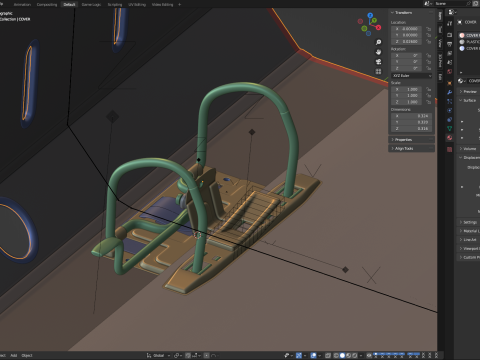The width and height of the screenshot is (480, 360).
Task: Switch to the Compositing workspace tab
Action: (x=47, y=5)
